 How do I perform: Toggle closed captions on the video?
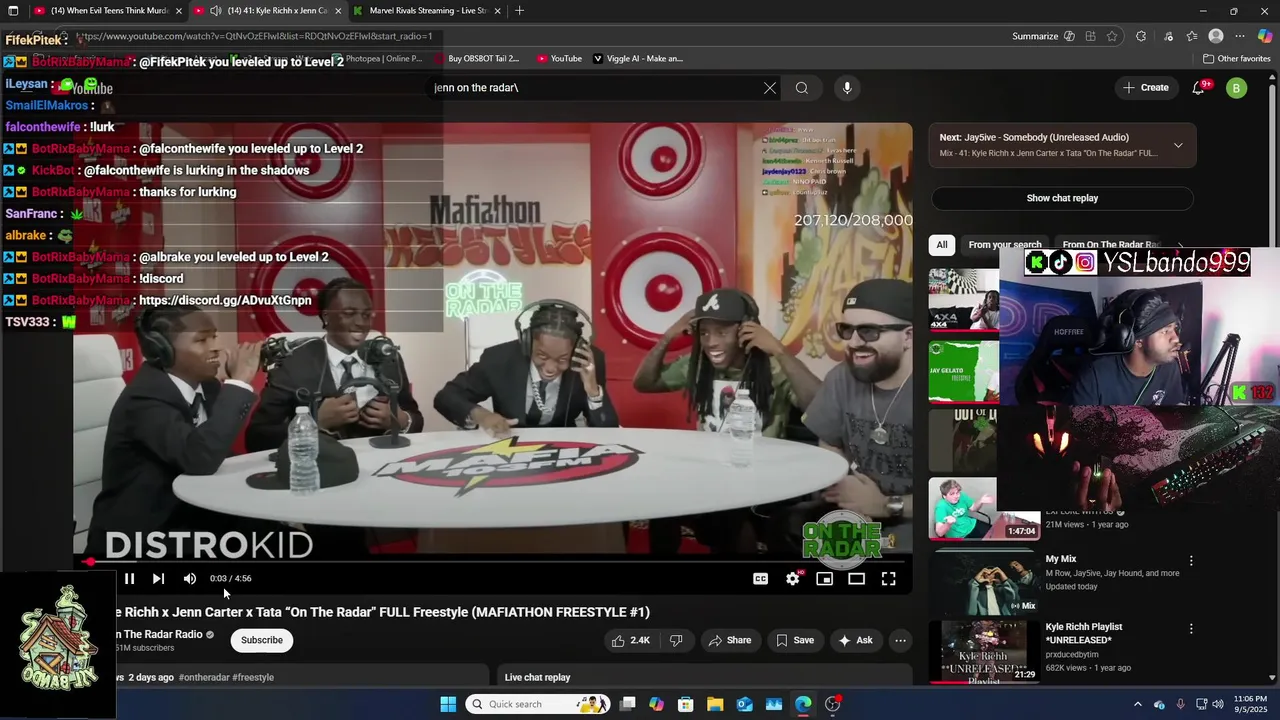pos(760,578)
